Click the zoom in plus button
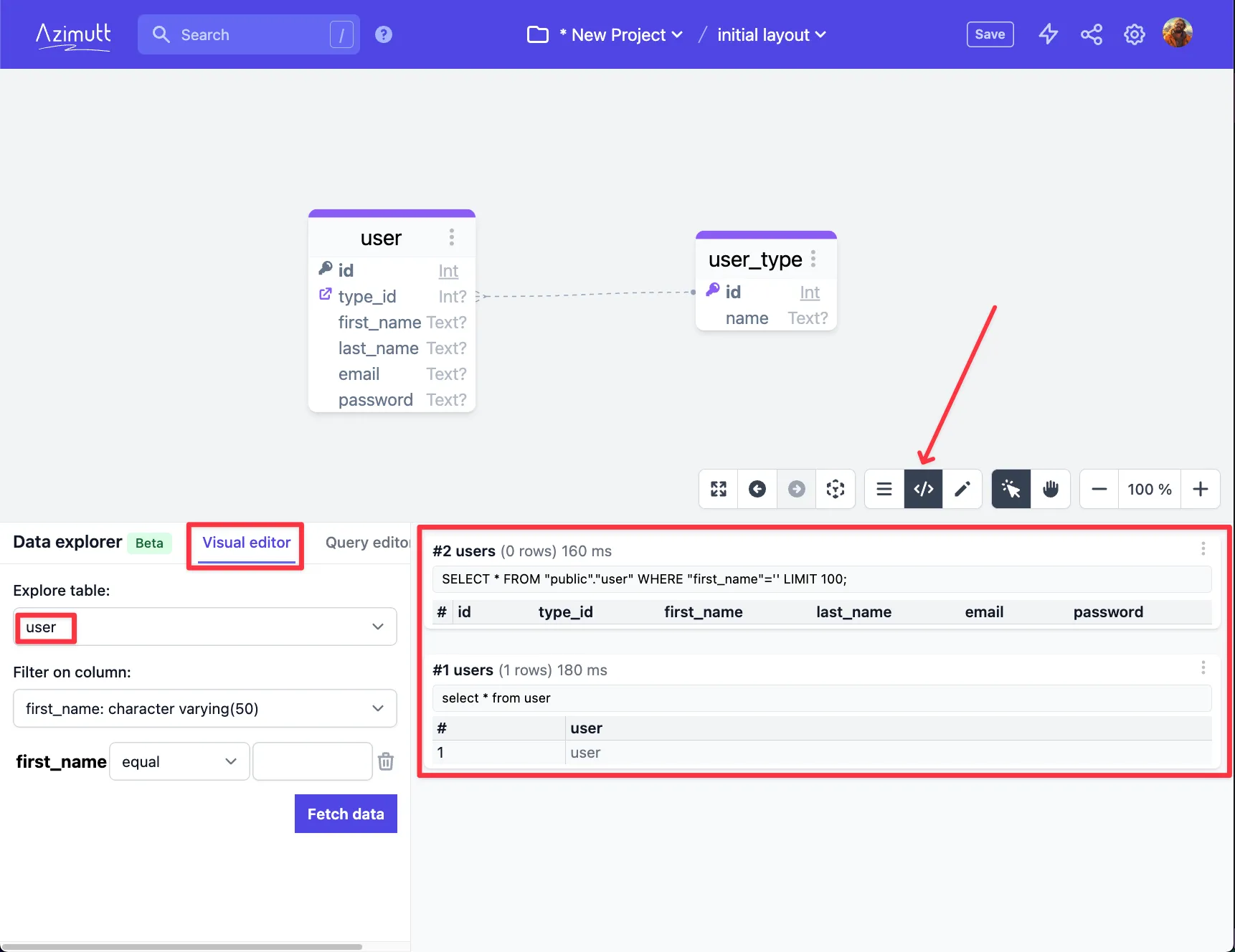The width and height of the screenshot is (1235, 952). [x=1201, y=489]
